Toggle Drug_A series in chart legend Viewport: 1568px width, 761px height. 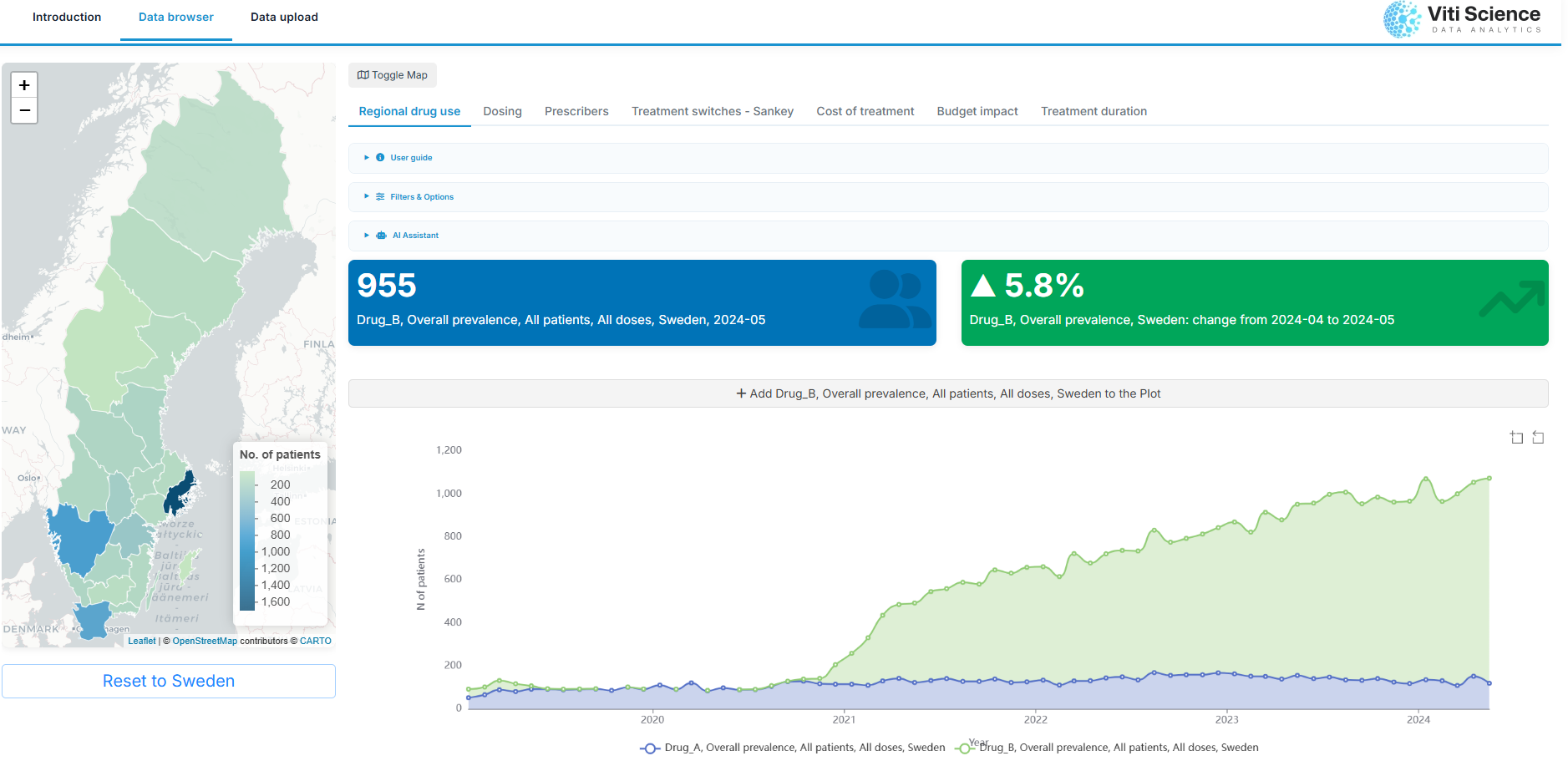click(793, 748)
